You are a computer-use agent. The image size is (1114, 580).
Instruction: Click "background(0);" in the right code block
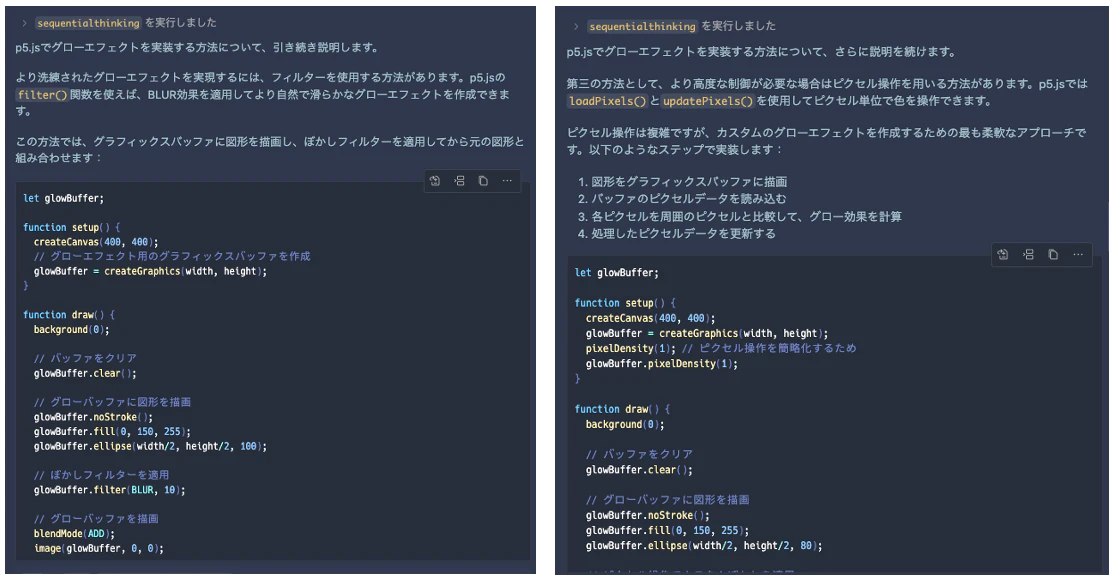625,424
